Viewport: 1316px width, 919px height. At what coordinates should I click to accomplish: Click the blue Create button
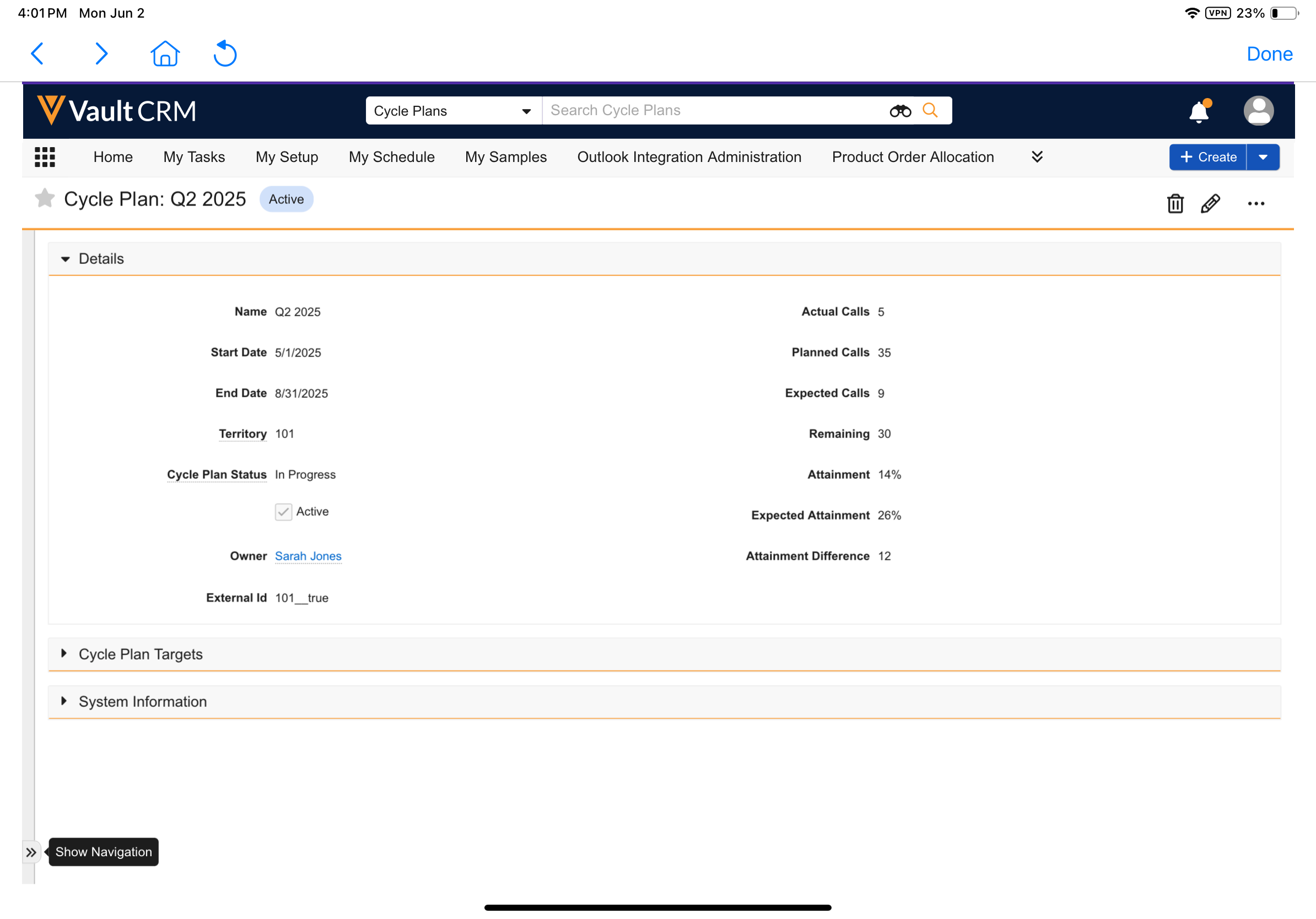tap(1207, 157)
